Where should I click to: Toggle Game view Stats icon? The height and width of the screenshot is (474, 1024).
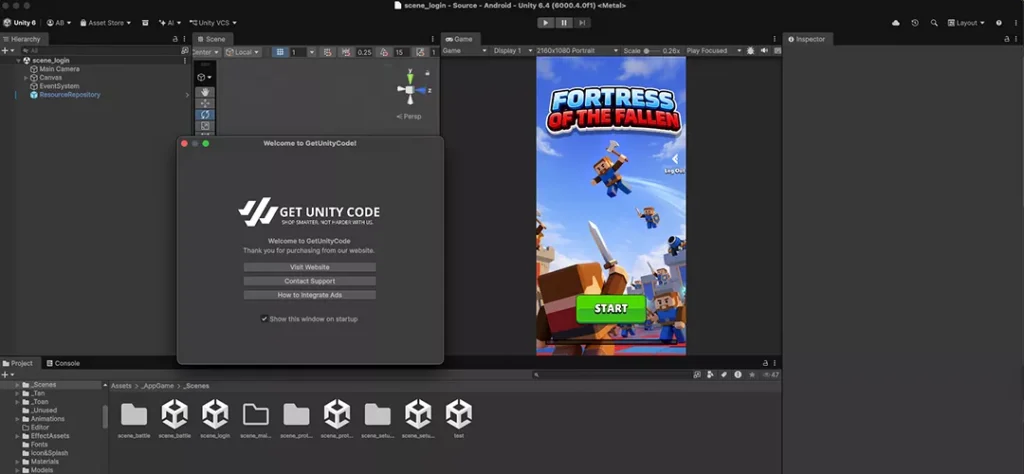click(x=776, y=50)
